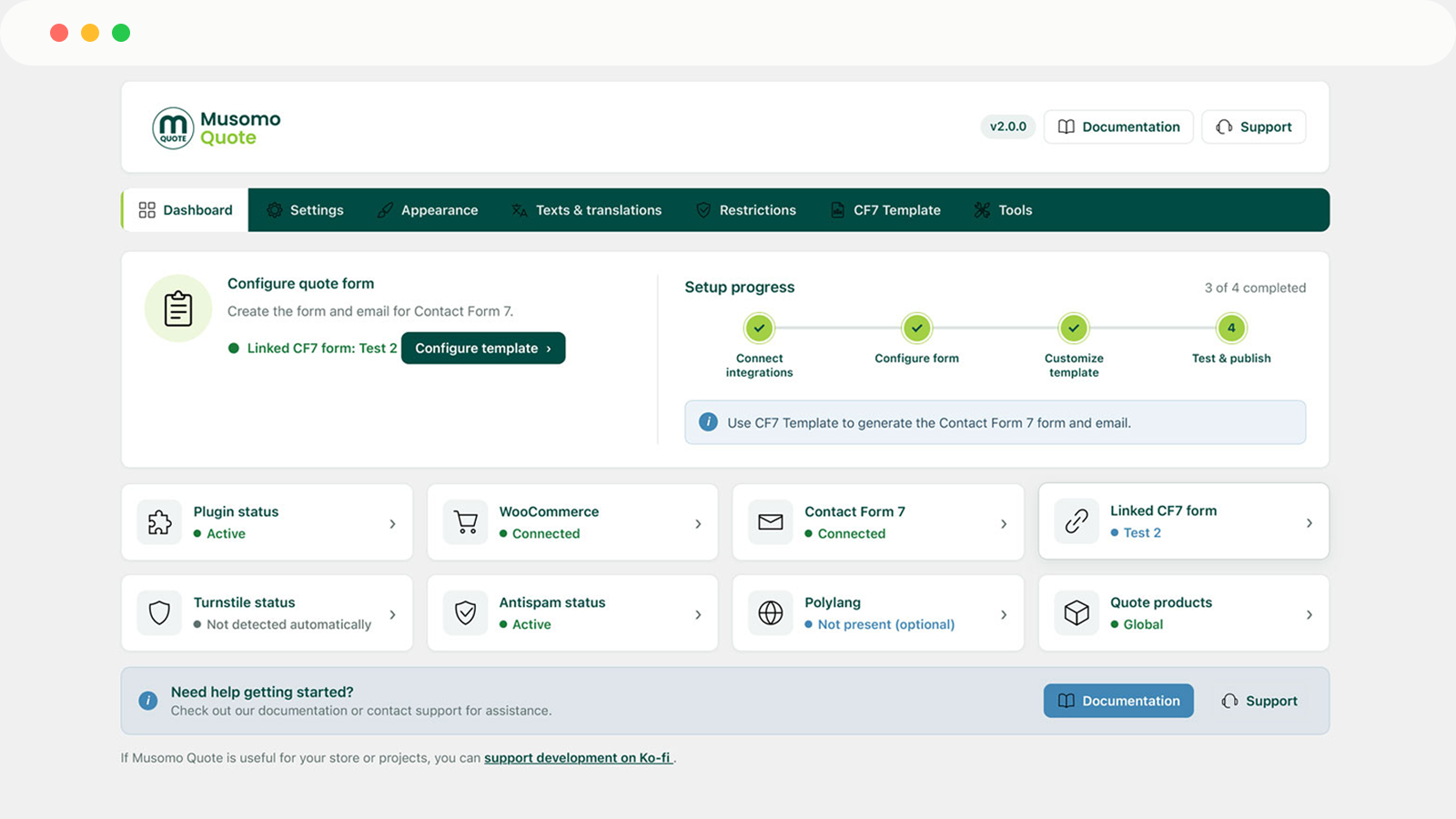Expand the Turnstile status card chevron
This screenshot has width=1456, height=819.
tap(392, 615)
